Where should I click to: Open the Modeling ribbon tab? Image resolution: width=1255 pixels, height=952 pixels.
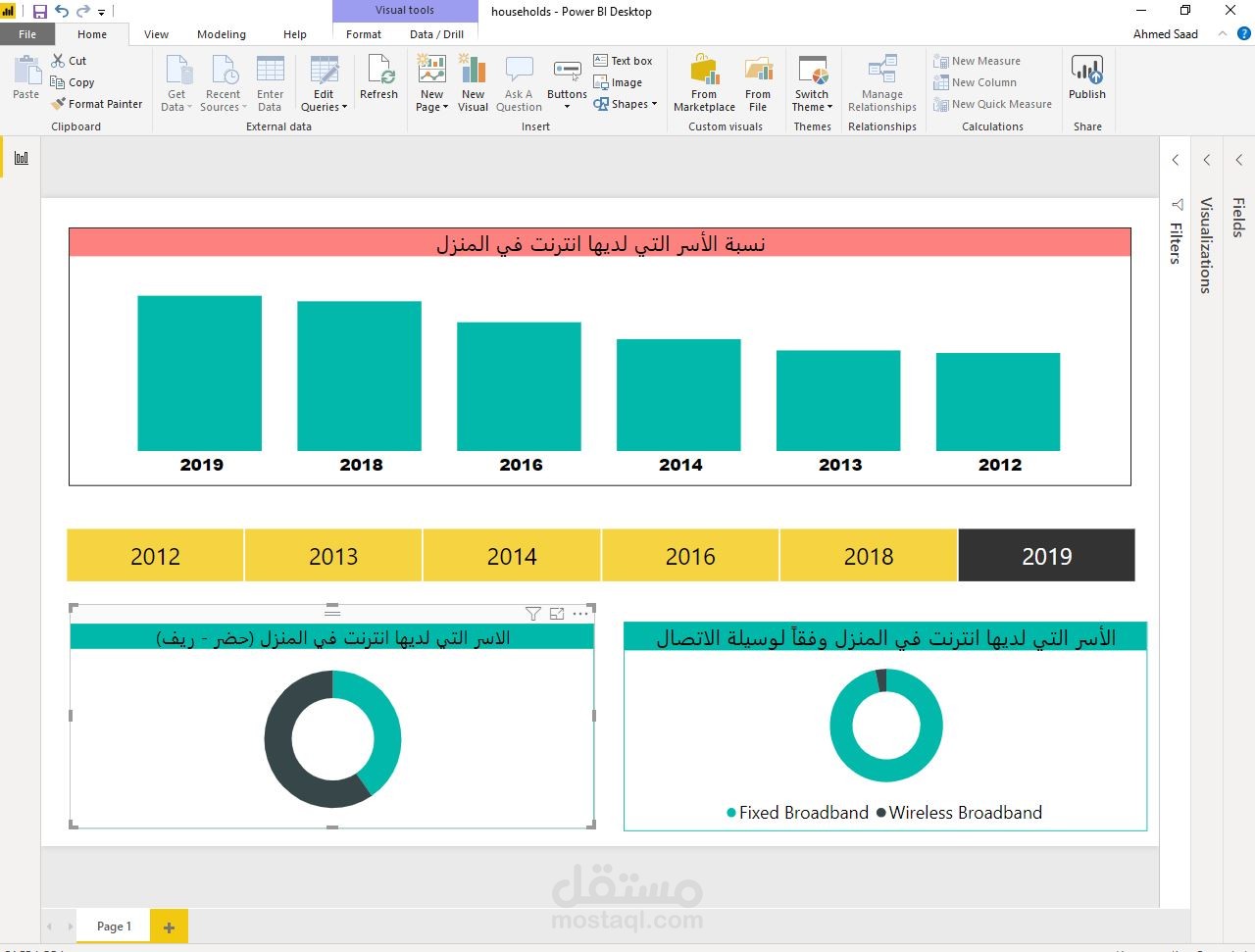(222, 34)
